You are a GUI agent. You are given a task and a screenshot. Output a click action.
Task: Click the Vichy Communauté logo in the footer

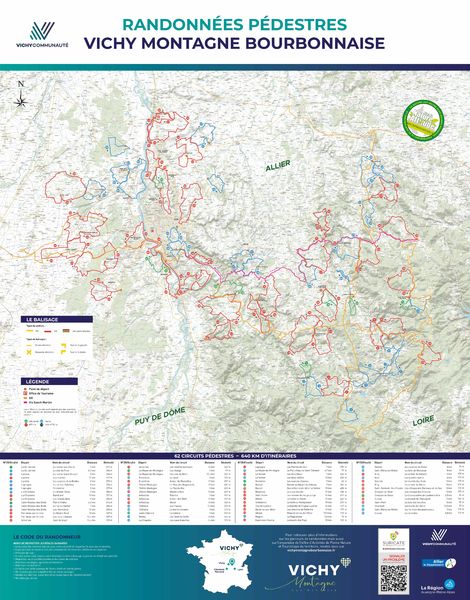point(439,537)
